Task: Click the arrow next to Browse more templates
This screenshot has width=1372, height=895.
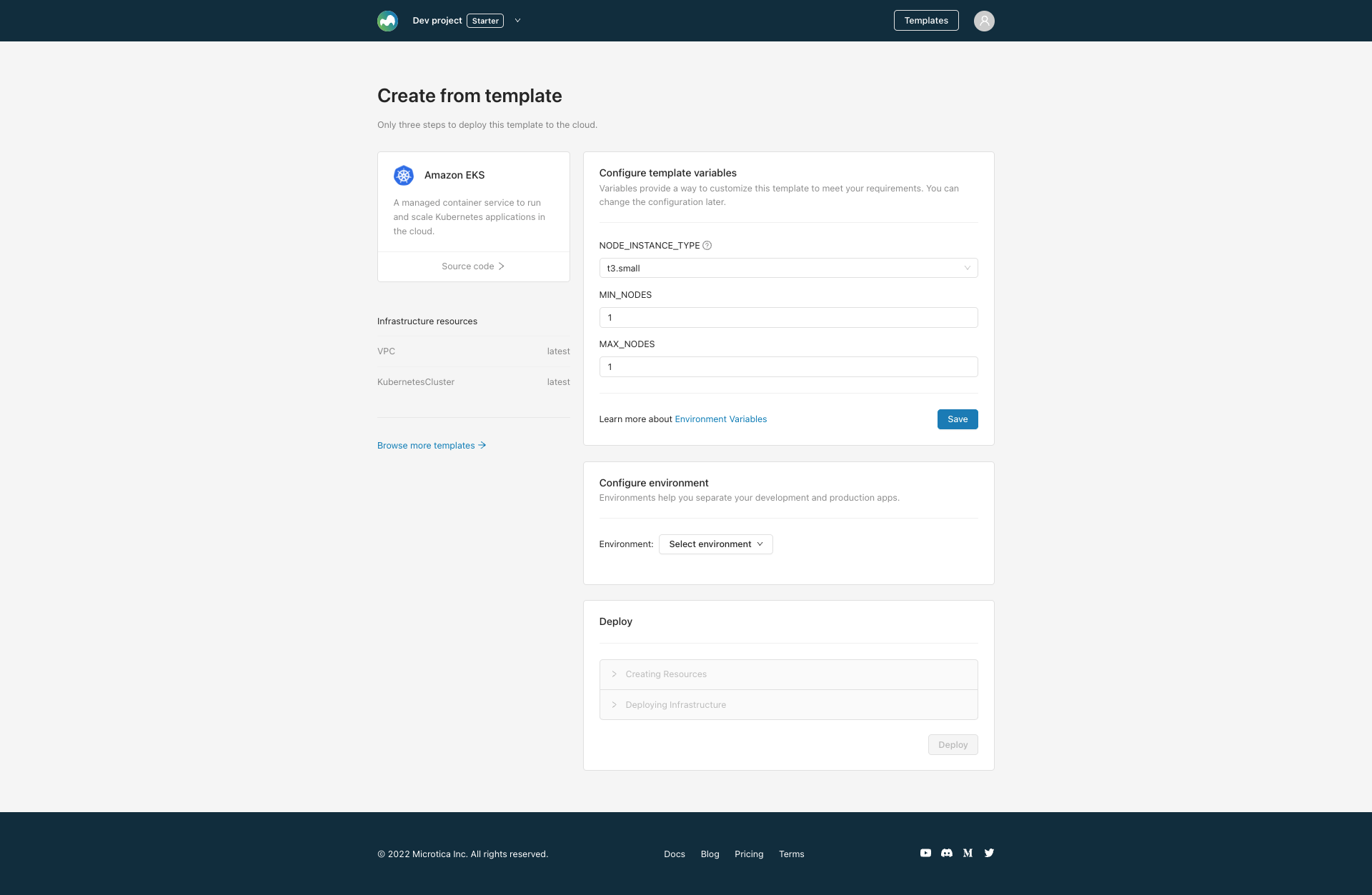Action: coord(482,445)
